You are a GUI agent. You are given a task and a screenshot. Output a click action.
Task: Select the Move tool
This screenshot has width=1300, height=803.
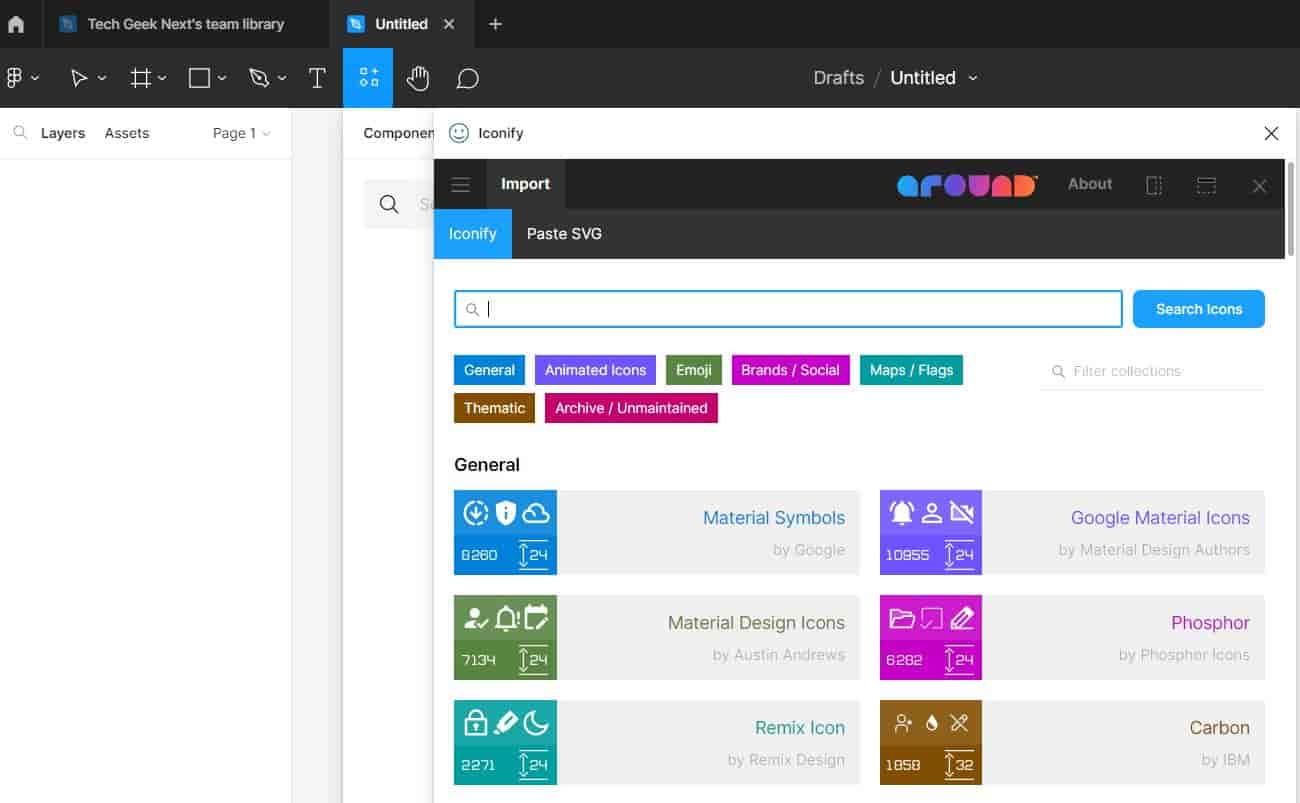[x=79, y=78]
